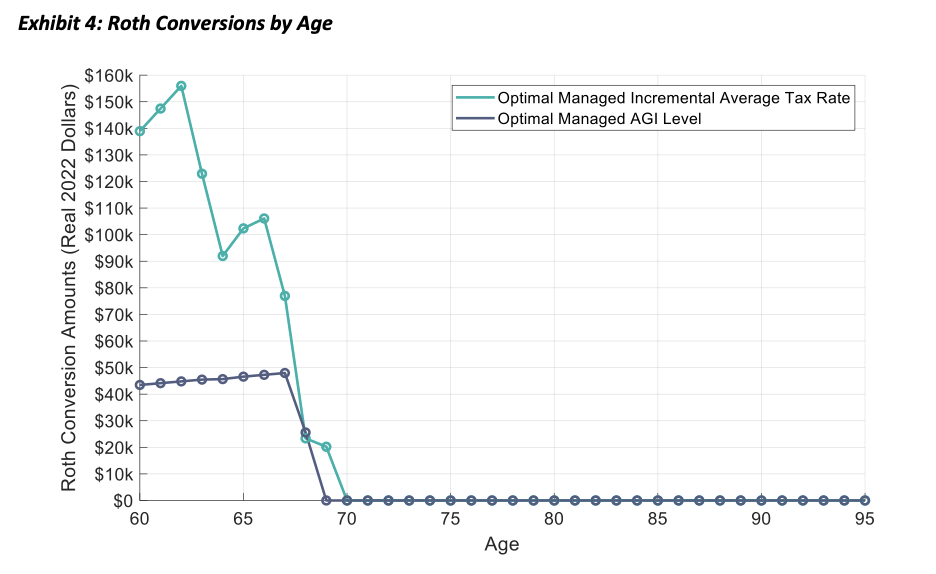Click the teal legend line swatch
Screen dimensions: 936x574
coord(475,98)
